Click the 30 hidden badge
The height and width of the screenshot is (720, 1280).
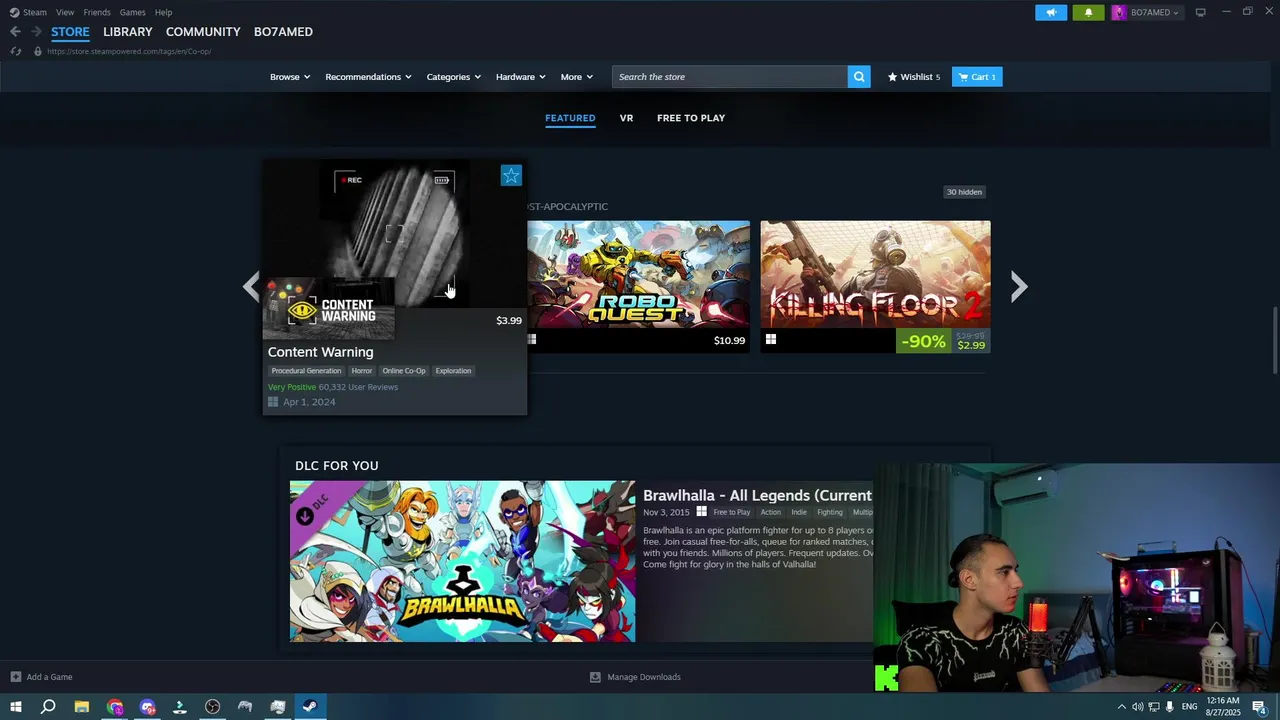click(x=965, y=192)
